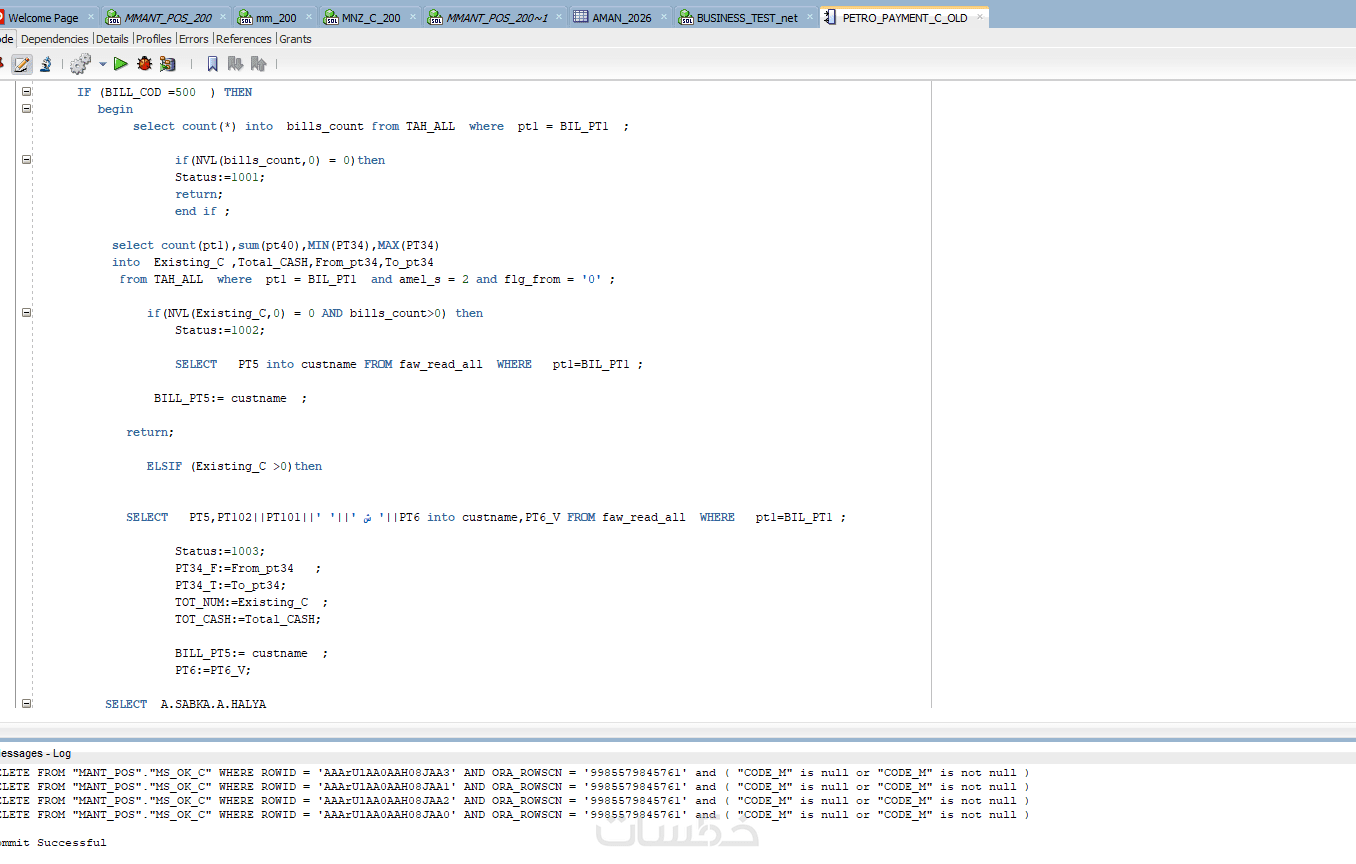This screenshot has width=1356, height=864.
Task: Click the 'TOT_CASH:=Total_CASH;' line
Action: click(248, 619)
